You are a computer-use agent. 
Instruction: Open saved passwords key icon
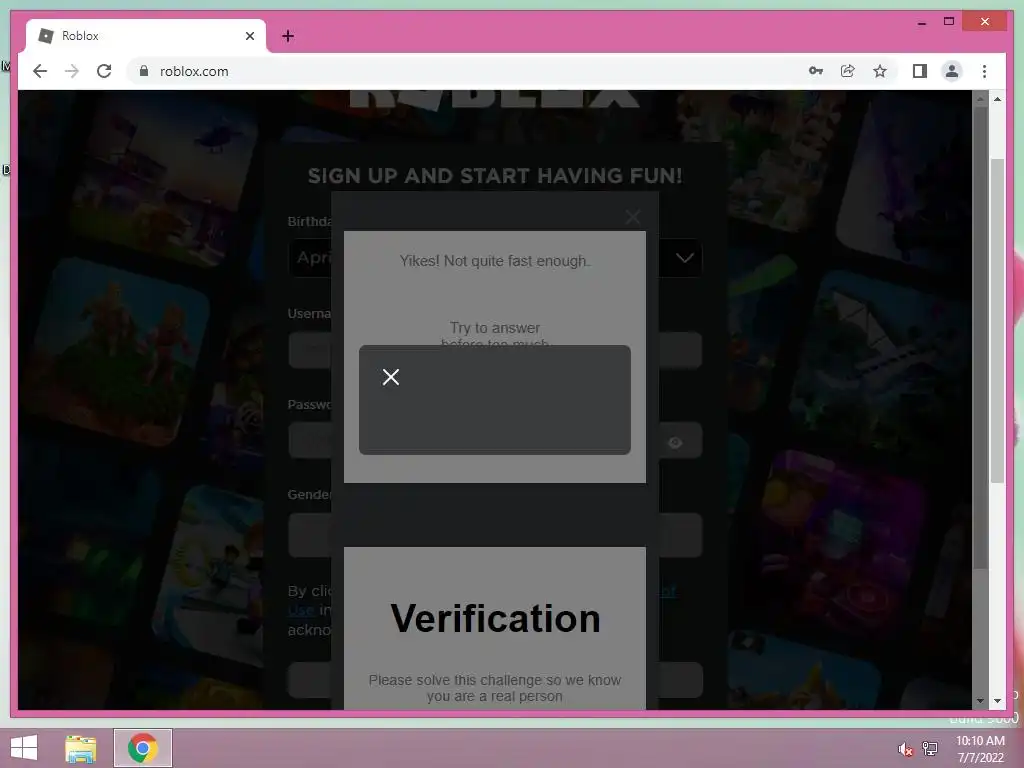[816, 71]
